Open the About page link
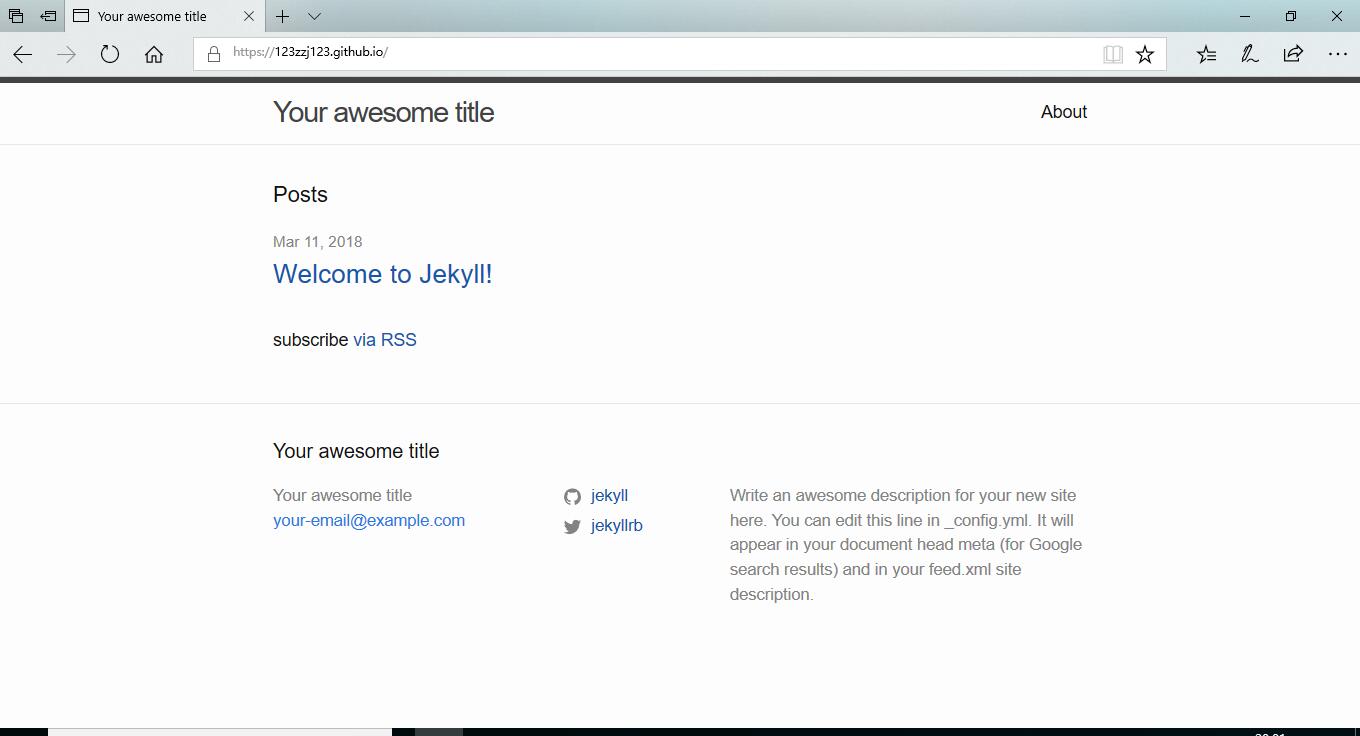 [x=1063, y=112]
